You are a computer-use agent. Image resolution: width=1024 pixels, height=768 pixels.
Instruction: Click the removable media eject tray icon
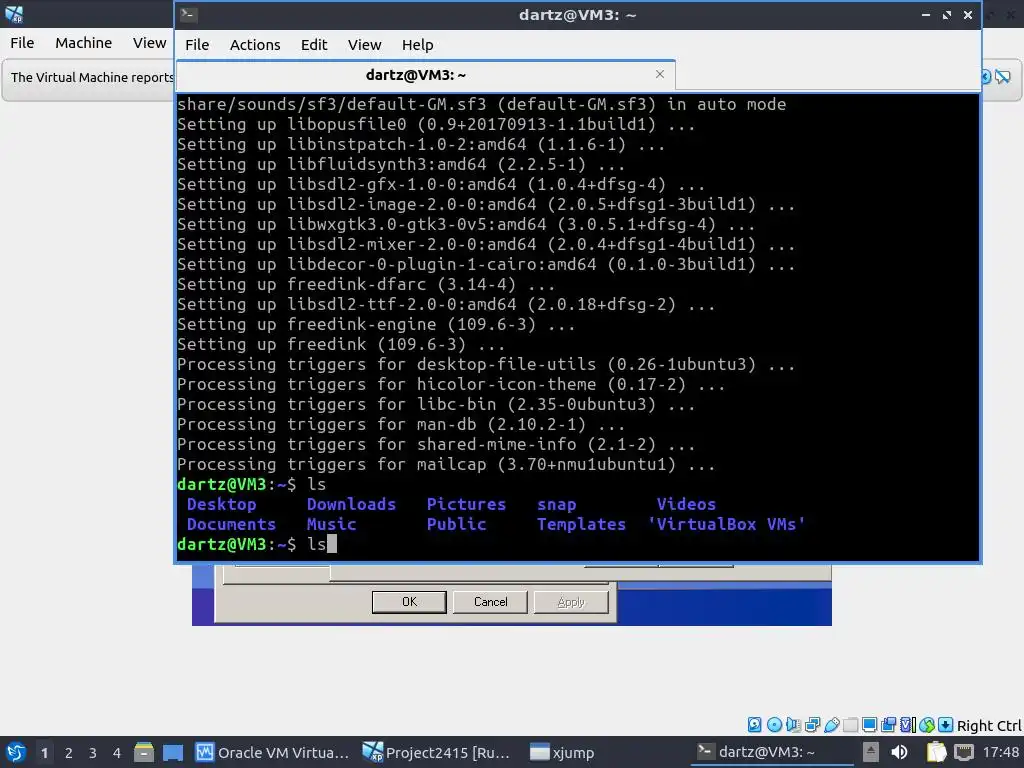click(x=871, y=752)
